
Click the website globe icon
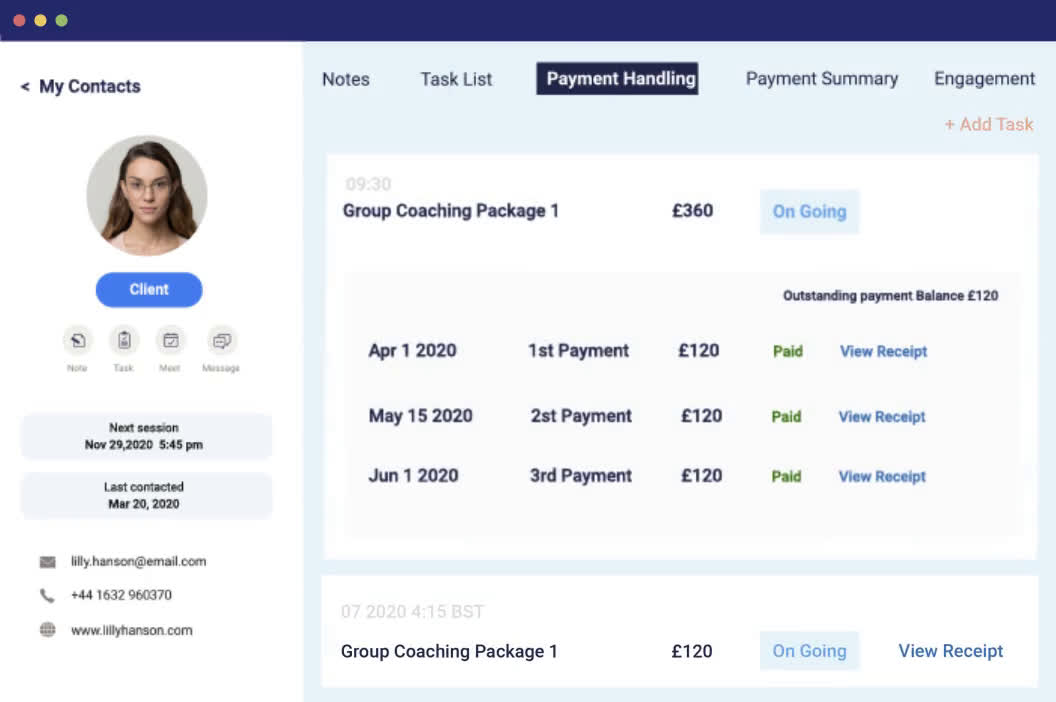tap(47, 631)
